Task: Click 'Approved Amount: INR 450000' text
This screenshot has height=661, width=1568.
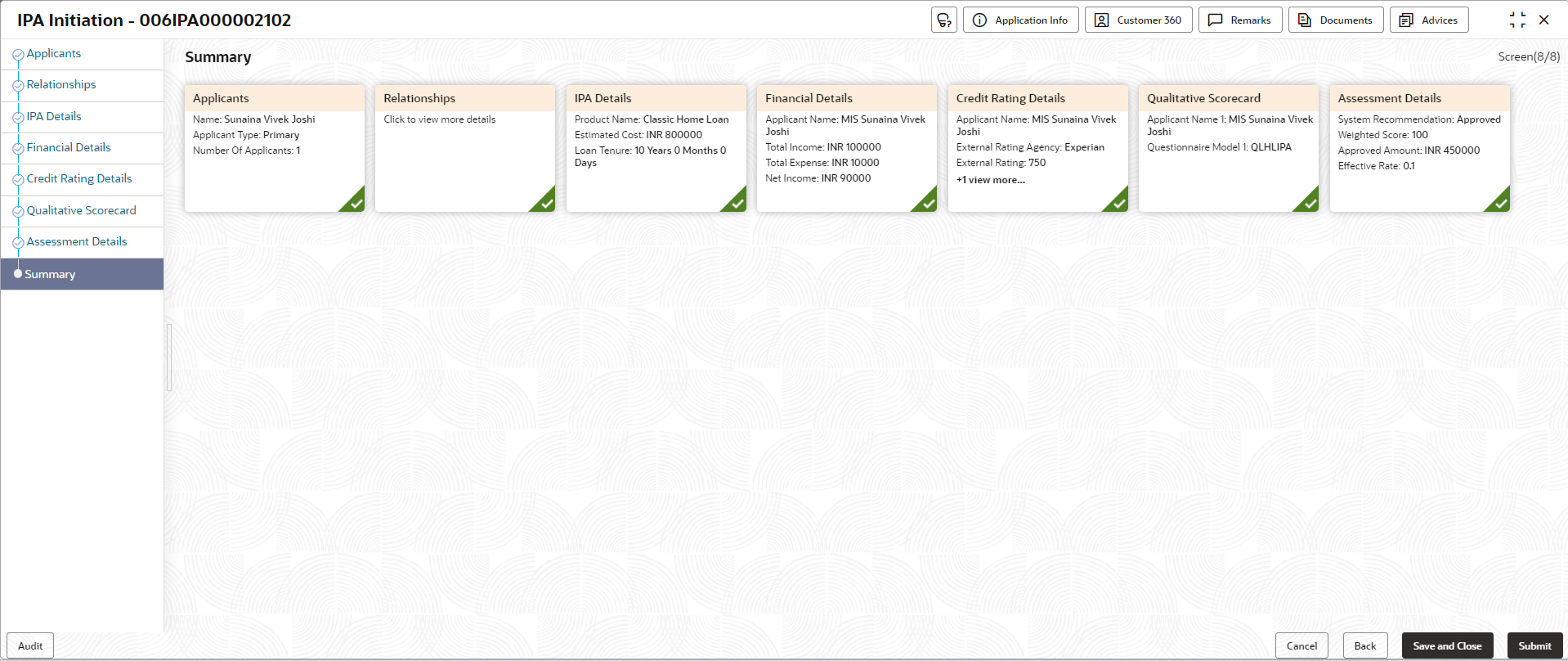Action: (1409, 151)
